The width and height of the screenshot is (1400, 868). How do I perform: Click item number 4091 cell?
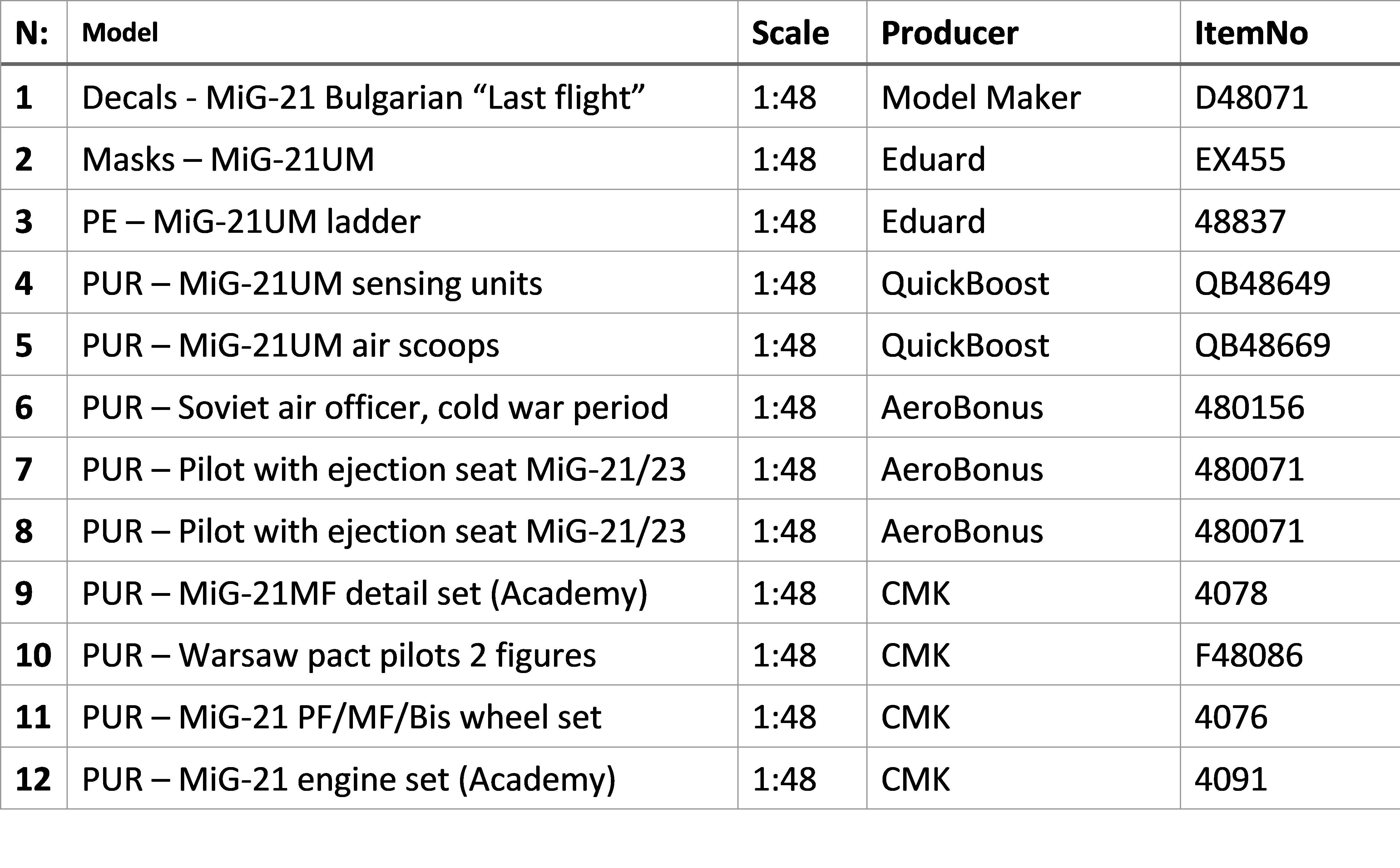click(x=1290, y=778)
